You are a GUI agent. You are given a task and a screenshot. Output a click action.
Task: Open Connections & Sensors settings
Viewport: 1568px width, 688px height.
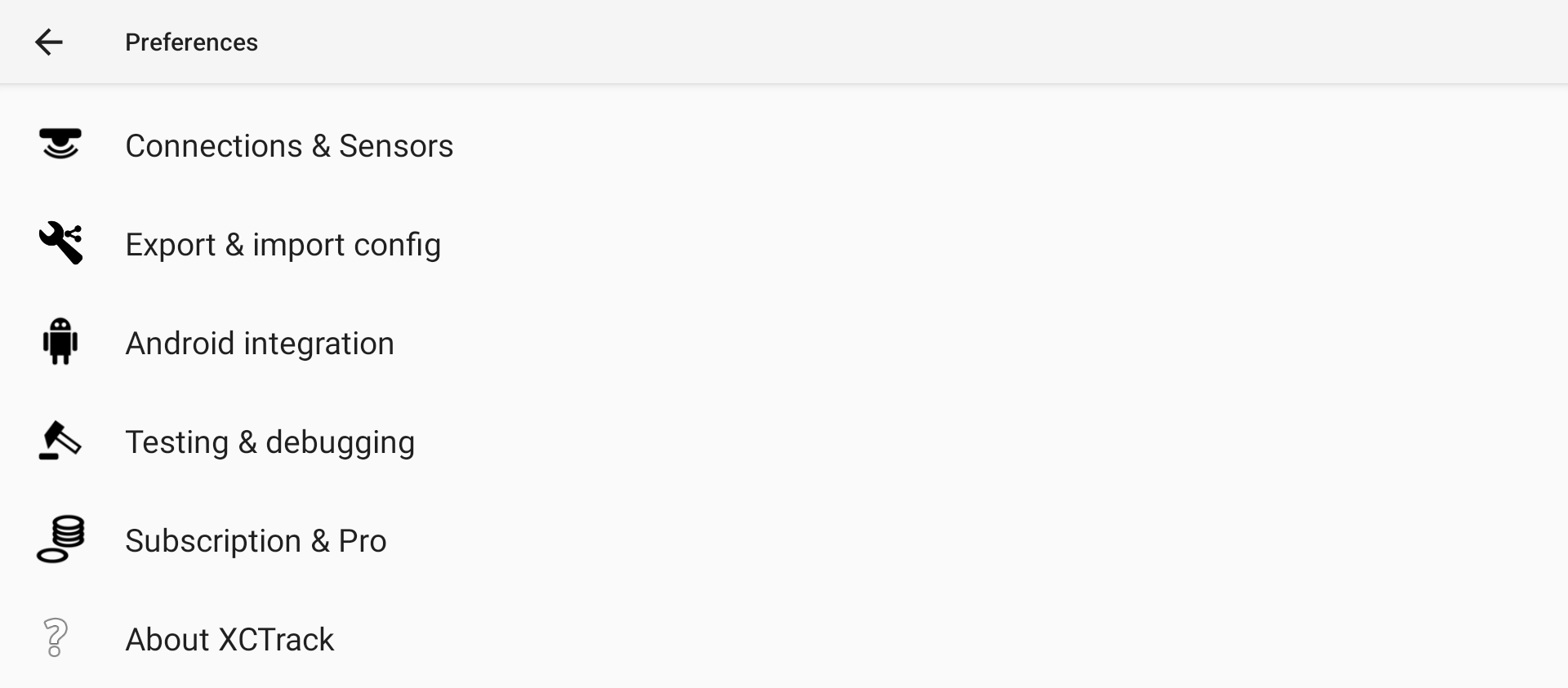click(x=784, y=146)
